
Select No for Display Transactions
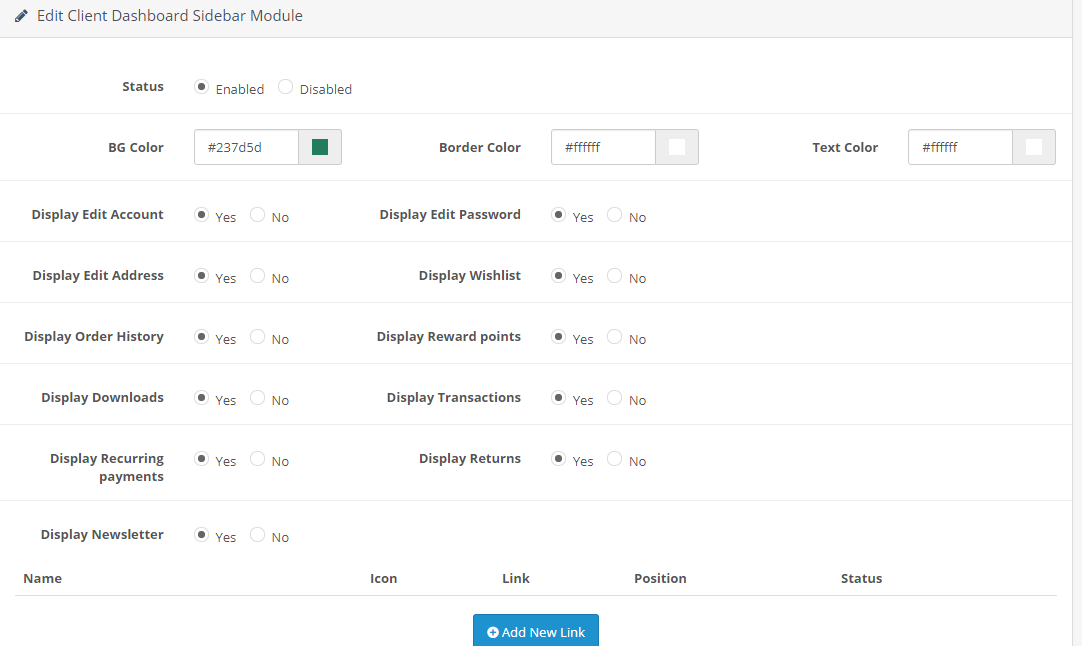pos(615,398)
